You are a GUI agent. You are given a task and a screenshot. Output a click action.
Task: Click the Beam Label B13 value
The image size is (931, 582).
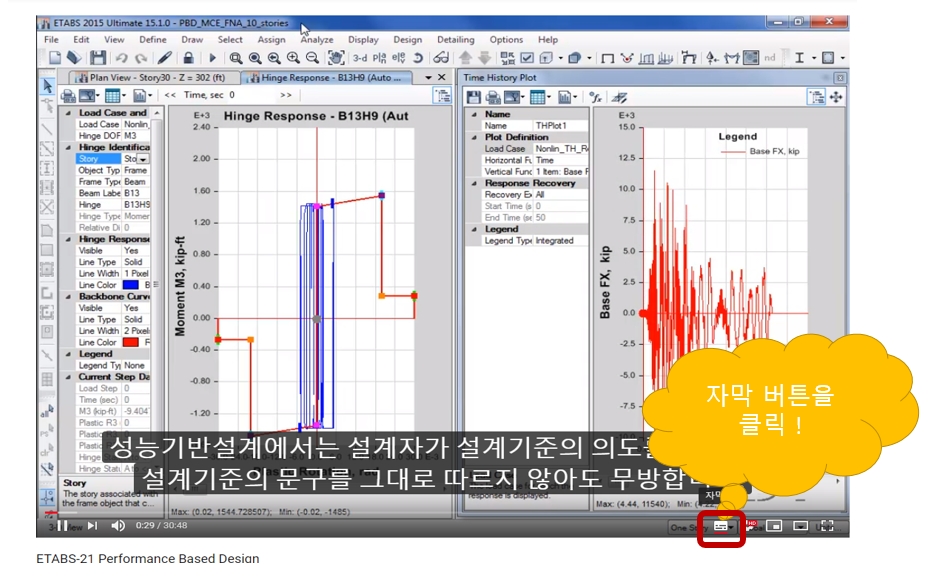[136, 194]
